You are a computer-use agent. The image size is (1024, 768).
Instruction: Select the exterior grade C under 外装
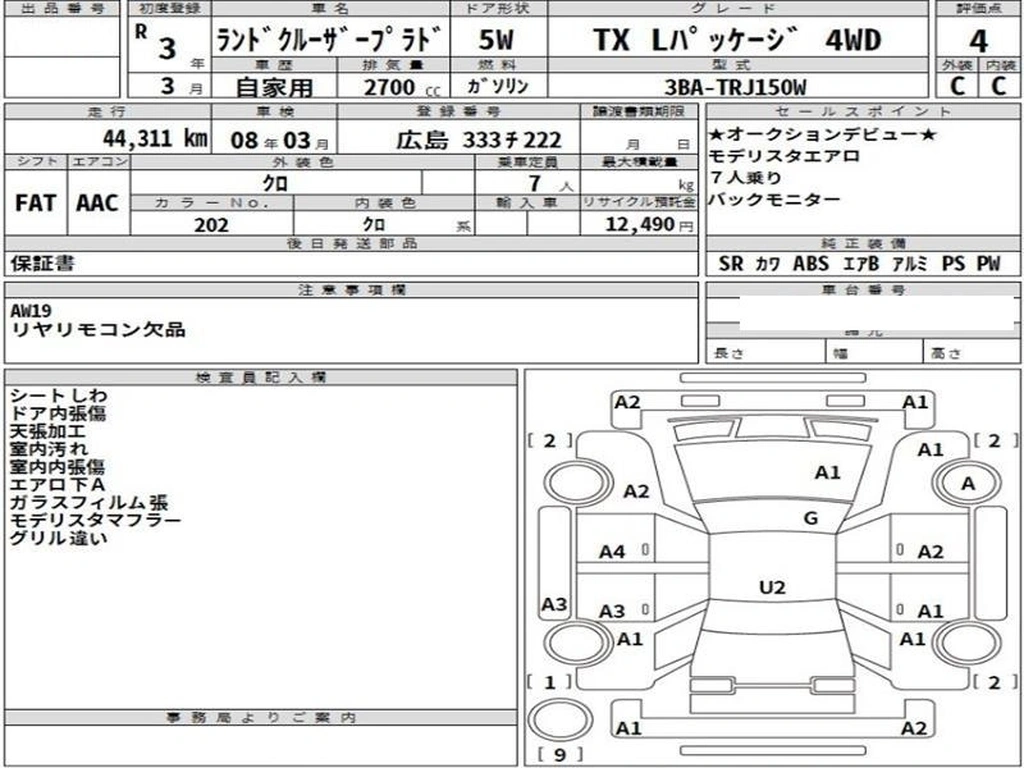coord(957,86)
